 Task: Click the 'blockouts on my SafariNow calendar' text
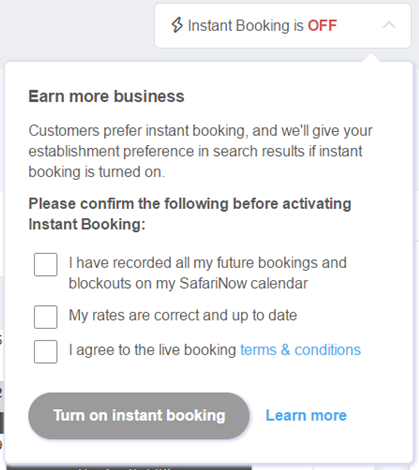point(188,283)
